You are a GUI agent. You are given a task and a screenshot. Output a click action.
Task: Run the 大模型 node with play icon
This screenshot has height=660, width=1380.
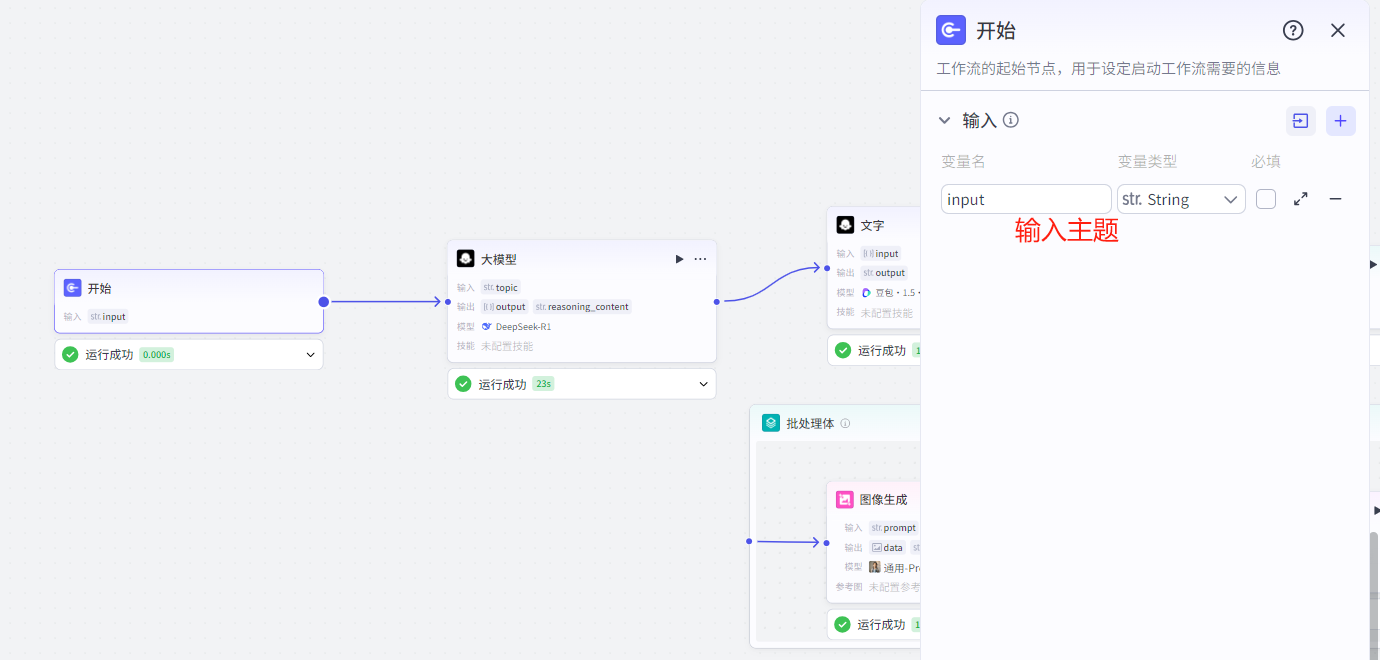tap(679, 259)
